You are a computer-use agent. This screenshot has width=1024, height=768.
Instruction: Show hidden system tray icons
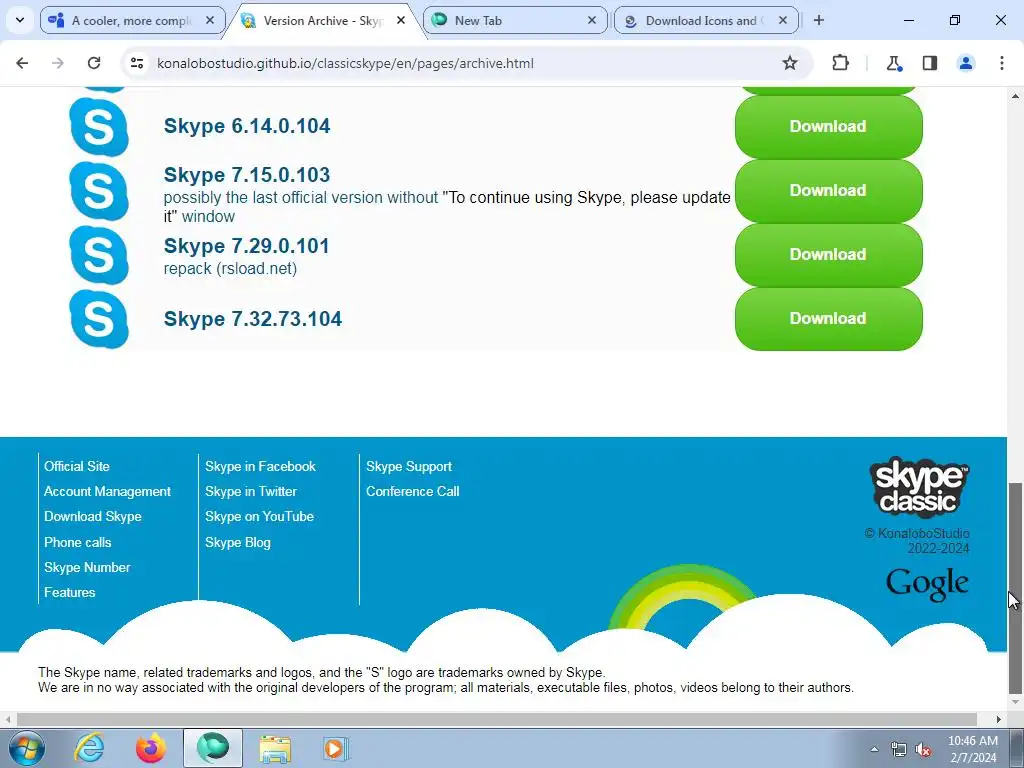[x=874, y=749]
